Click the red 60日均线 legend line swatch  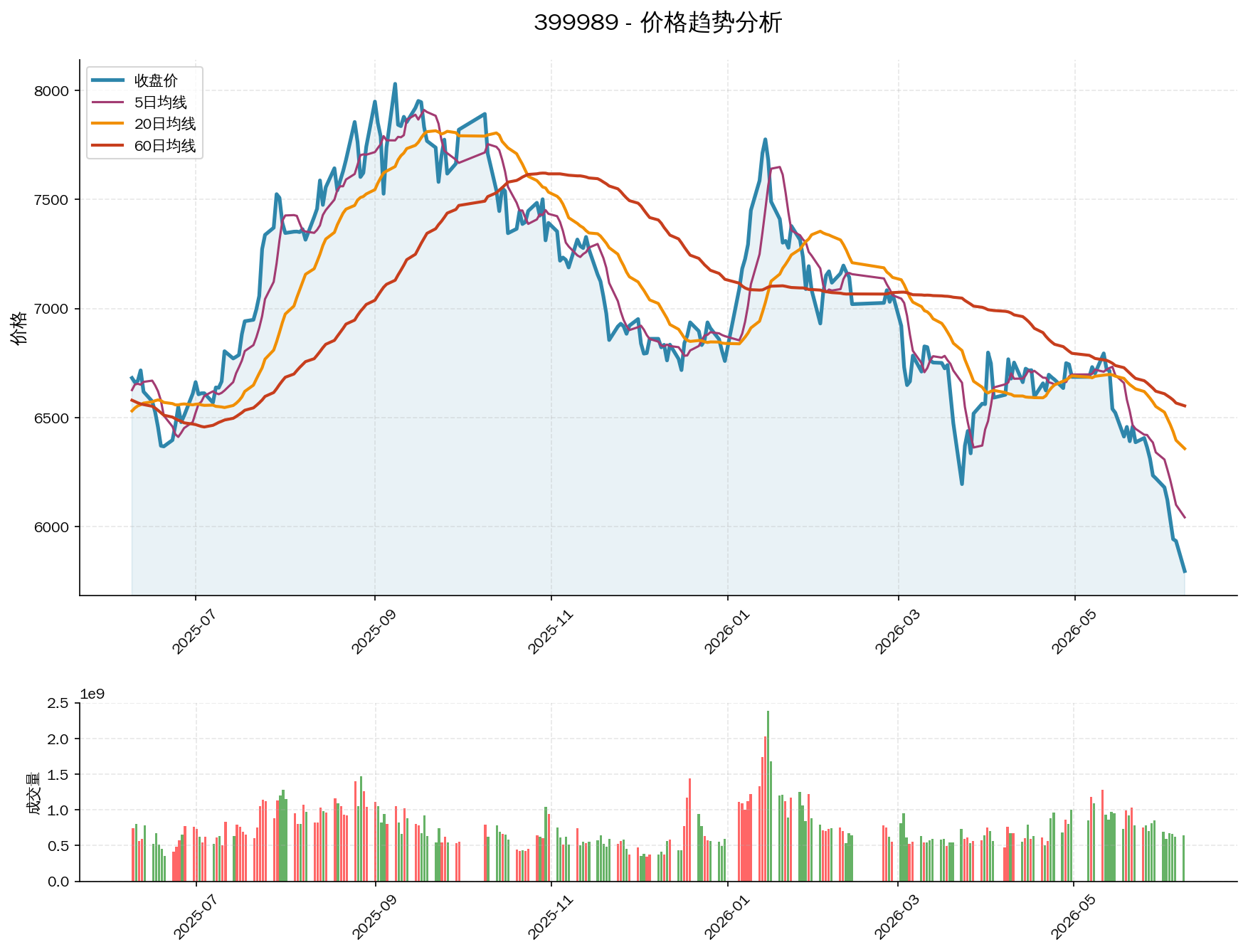coord(109,146)
